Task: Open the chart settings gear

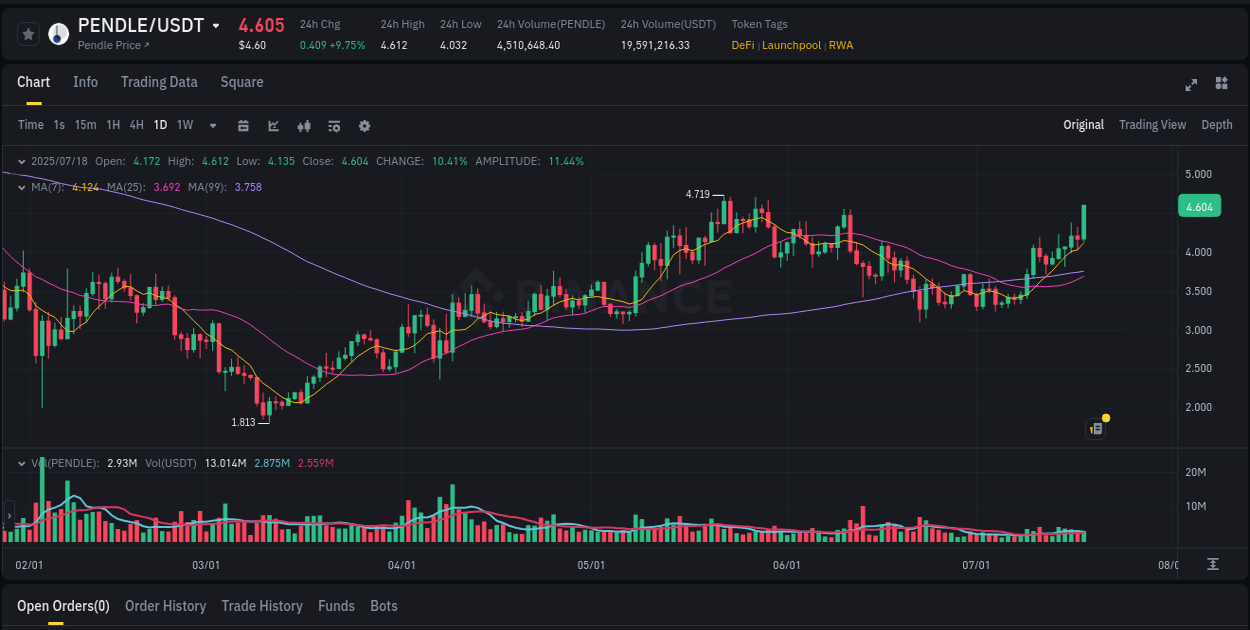Action: pos(364,126)
